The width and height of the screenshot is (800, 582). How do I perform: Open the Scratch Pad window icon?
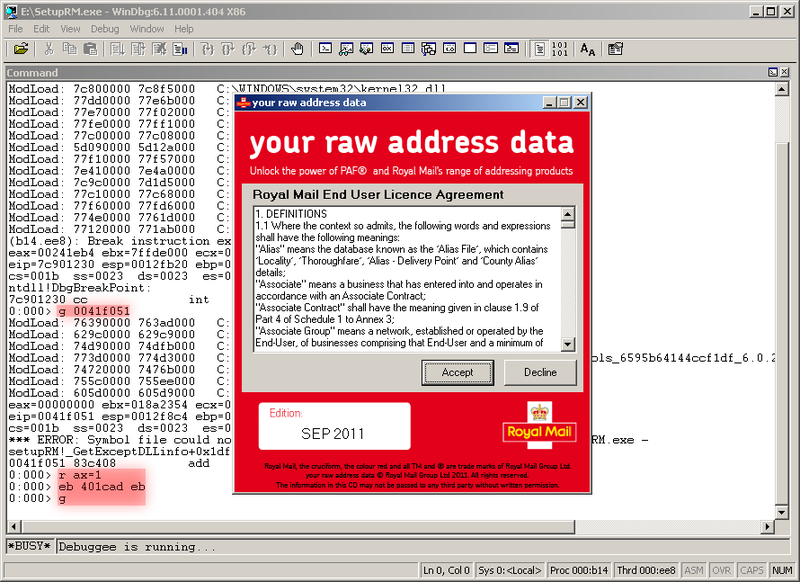(470, 48)
